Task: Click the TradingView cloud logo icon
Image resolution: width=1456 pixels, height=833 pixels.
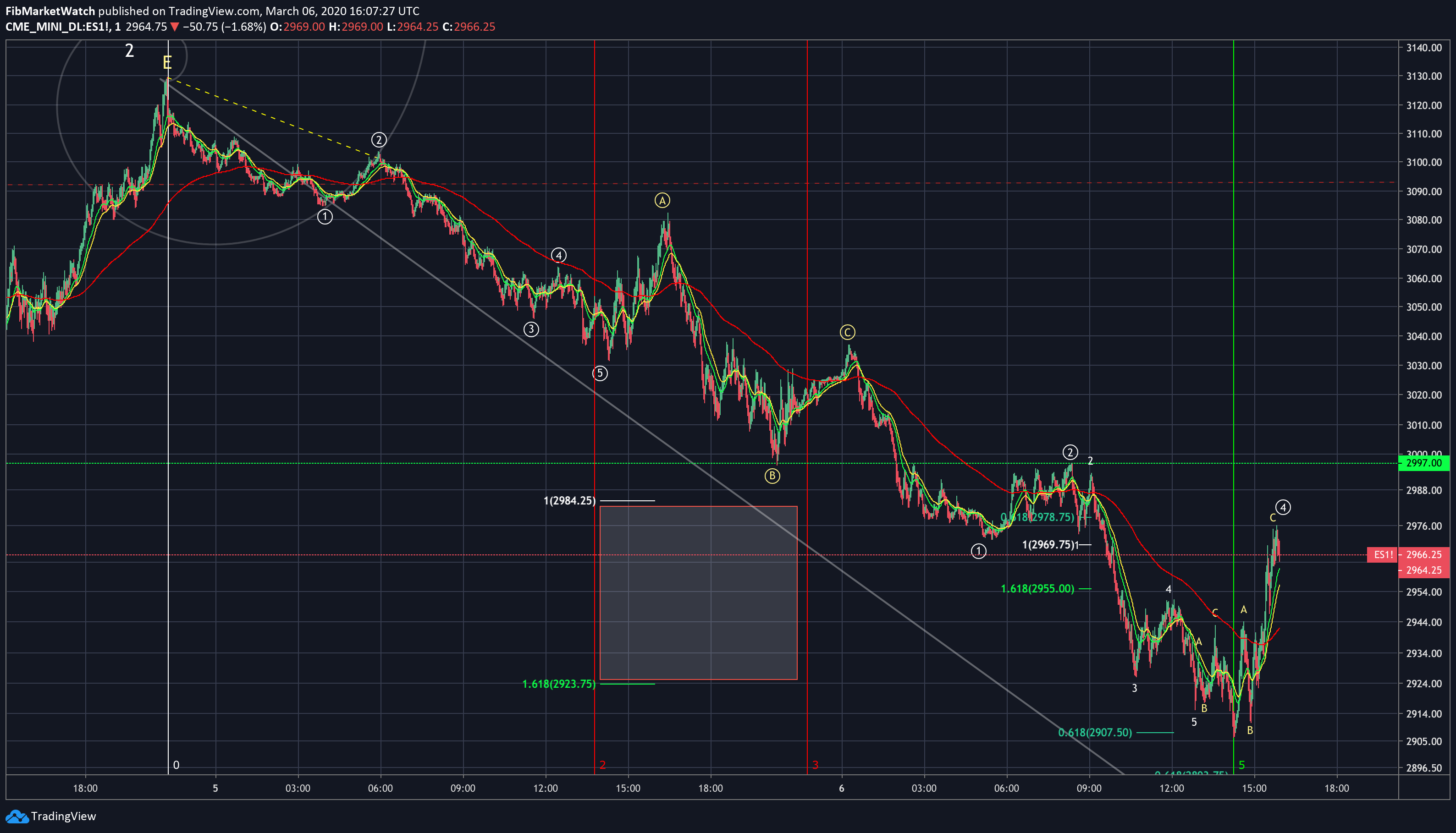Action: click(16, 817)
